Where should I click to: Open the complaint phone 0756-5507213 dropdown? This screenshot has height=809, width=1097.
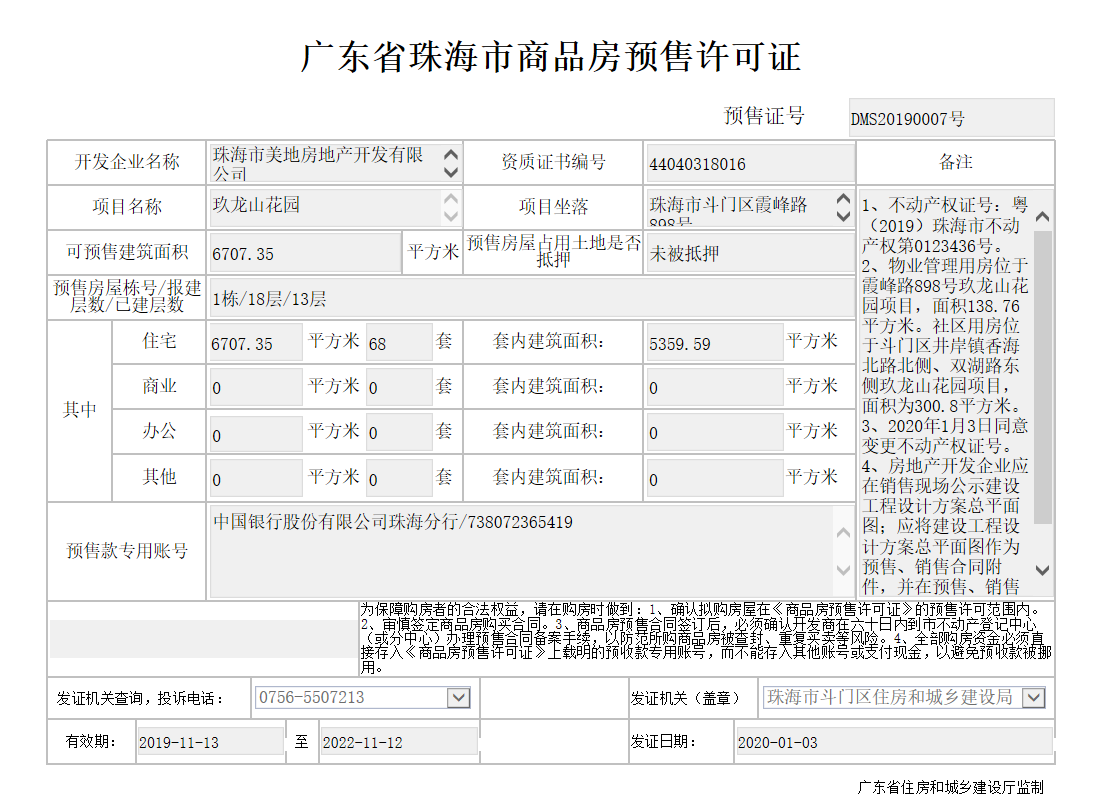(x=458, y=698)
